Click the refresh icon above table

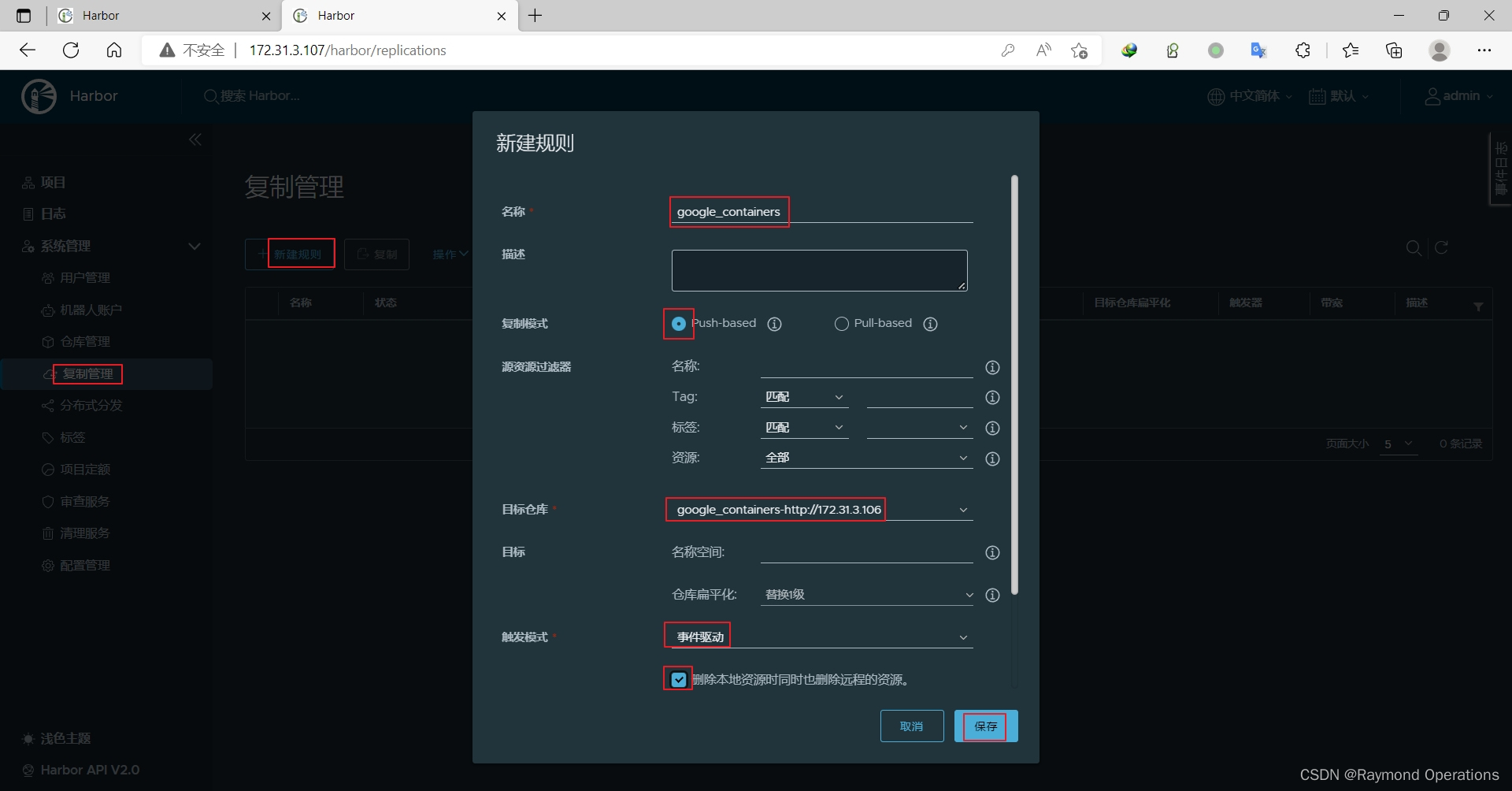(x=1441, y=247)
